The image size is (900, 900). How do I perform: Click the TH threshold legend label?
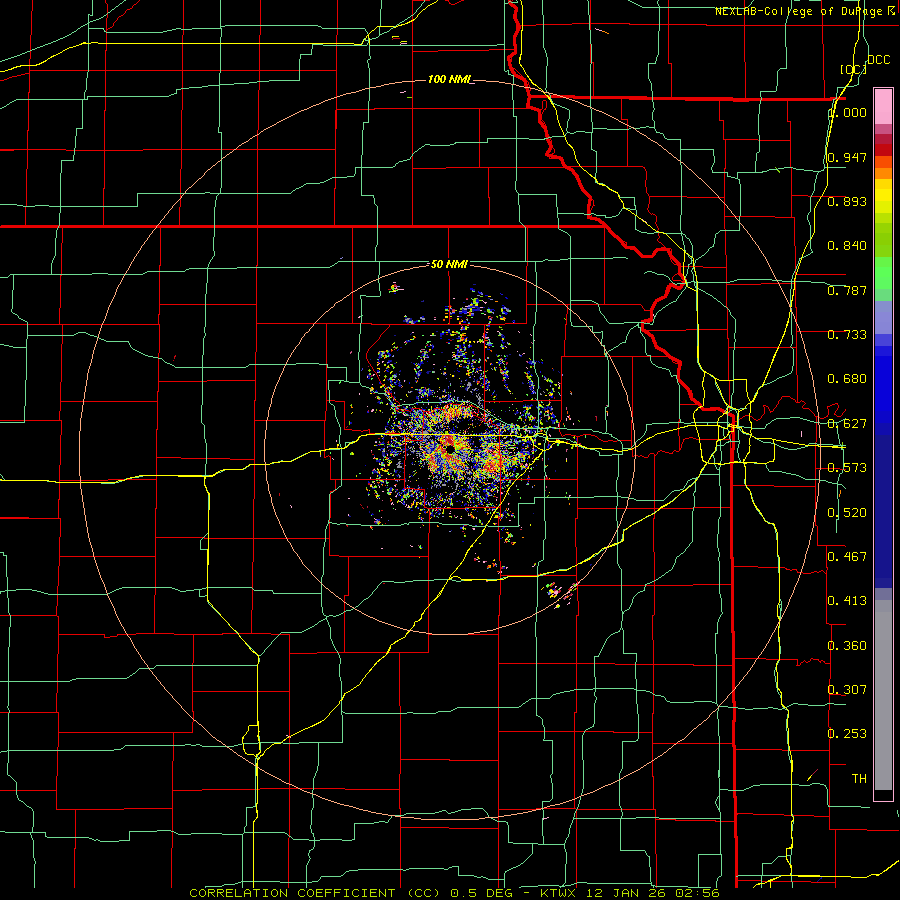click(859, 779)
